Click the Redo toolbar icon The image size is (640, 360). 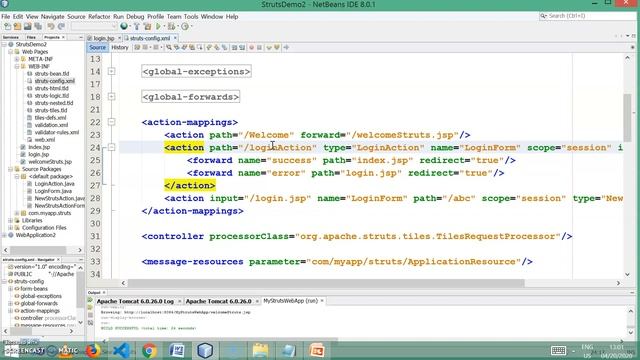61,27
